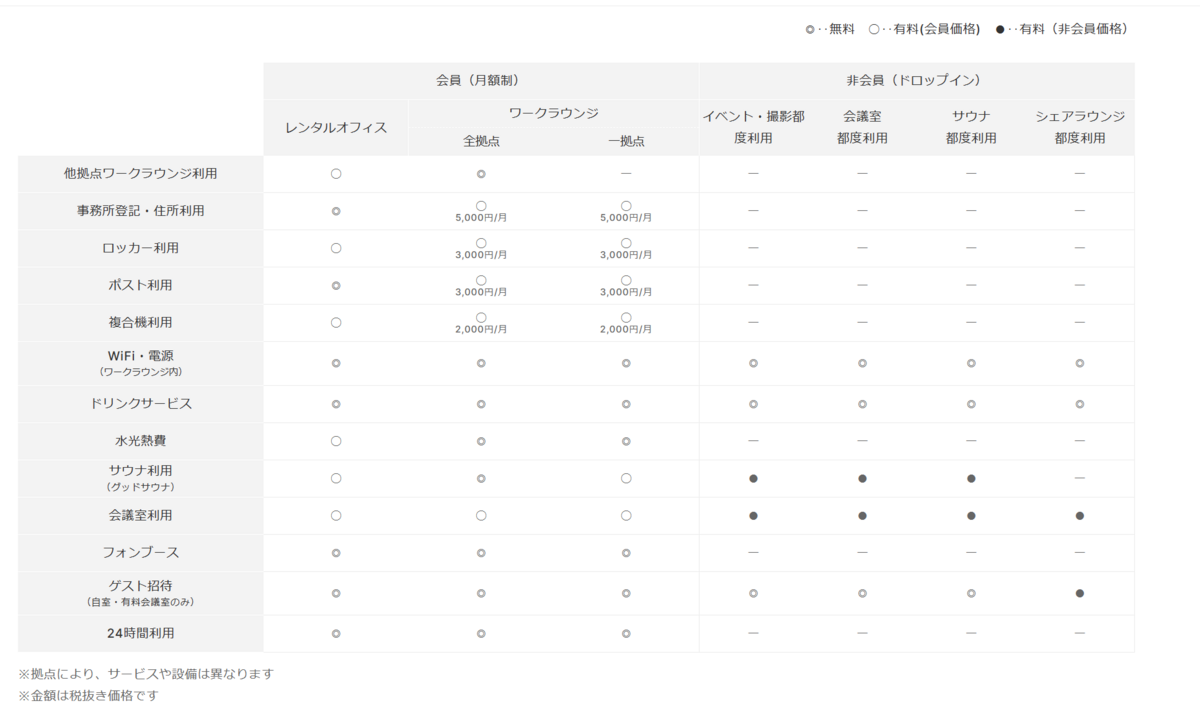
Task: Click the ポスト利用 row label
Action: 140,285
